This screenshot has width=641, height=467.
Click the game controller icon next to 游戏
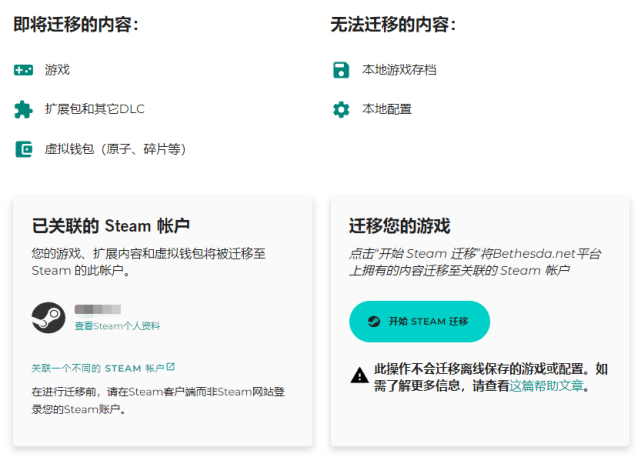tap(23, 70)
